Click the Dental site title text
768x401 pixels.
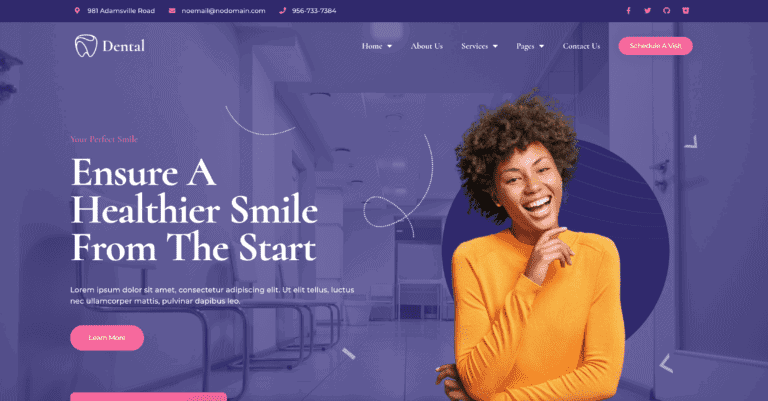(x=123, y=46)
